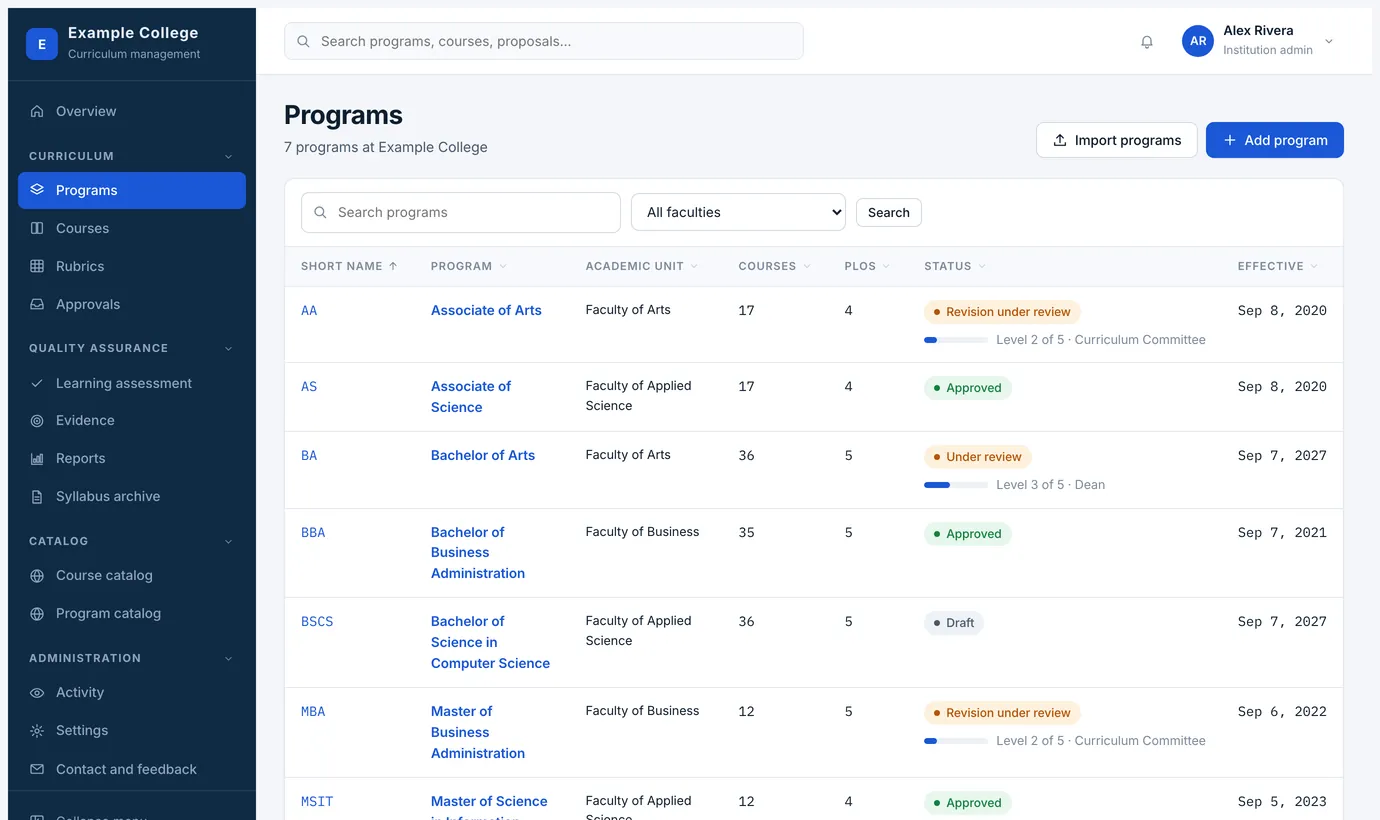This screenshot has height=820, width=1380.
Task: Click the Import programs button
Action: [x=1117, y=140]
